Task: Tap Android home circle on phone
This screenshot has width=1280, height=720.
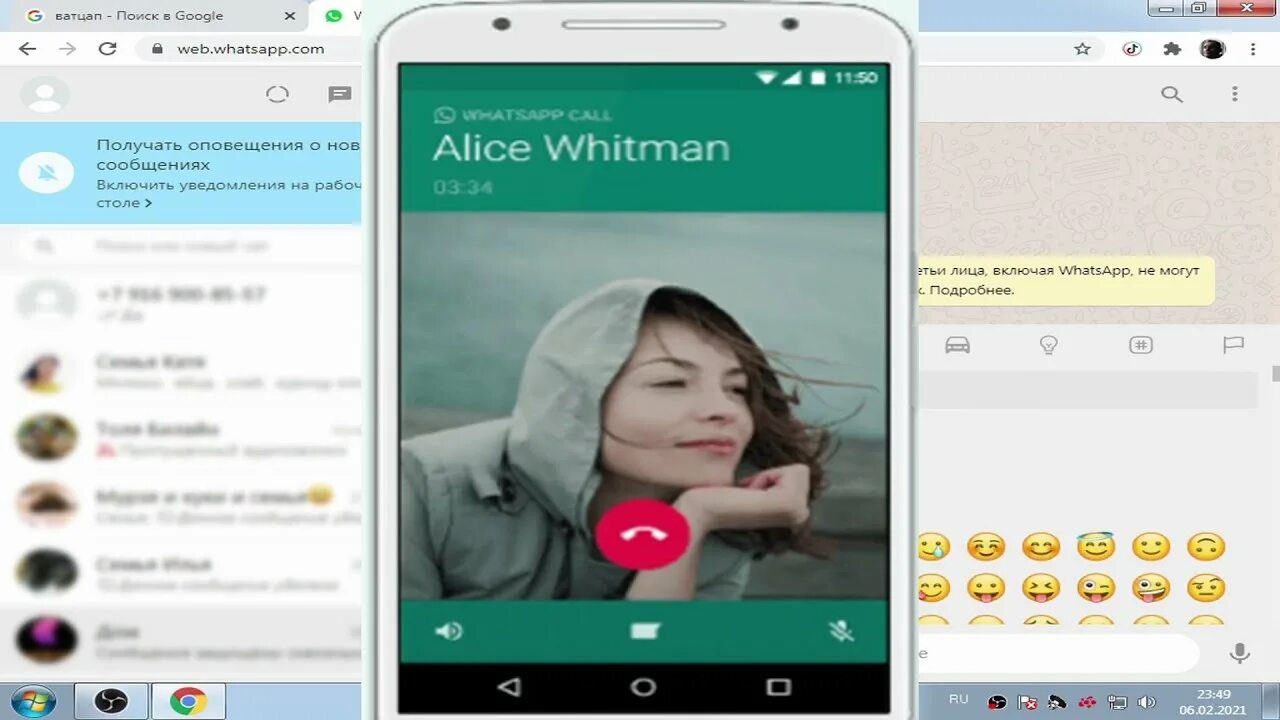Action: (643, 687)
